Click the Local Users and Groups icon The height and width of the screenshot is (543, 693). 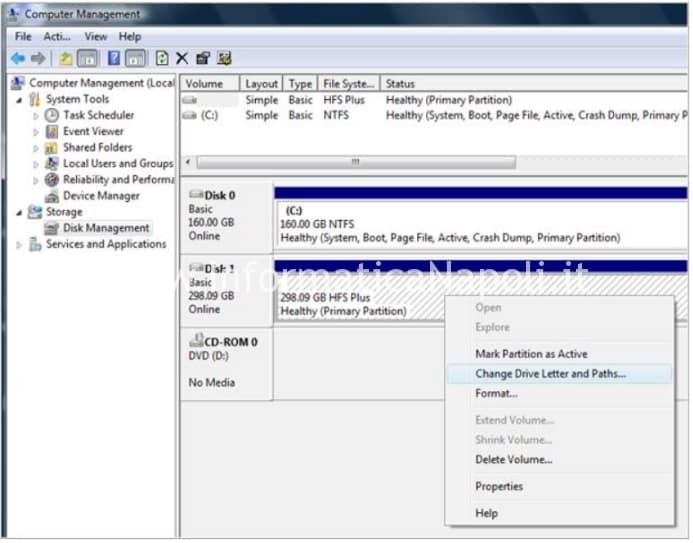pos(52,164)
